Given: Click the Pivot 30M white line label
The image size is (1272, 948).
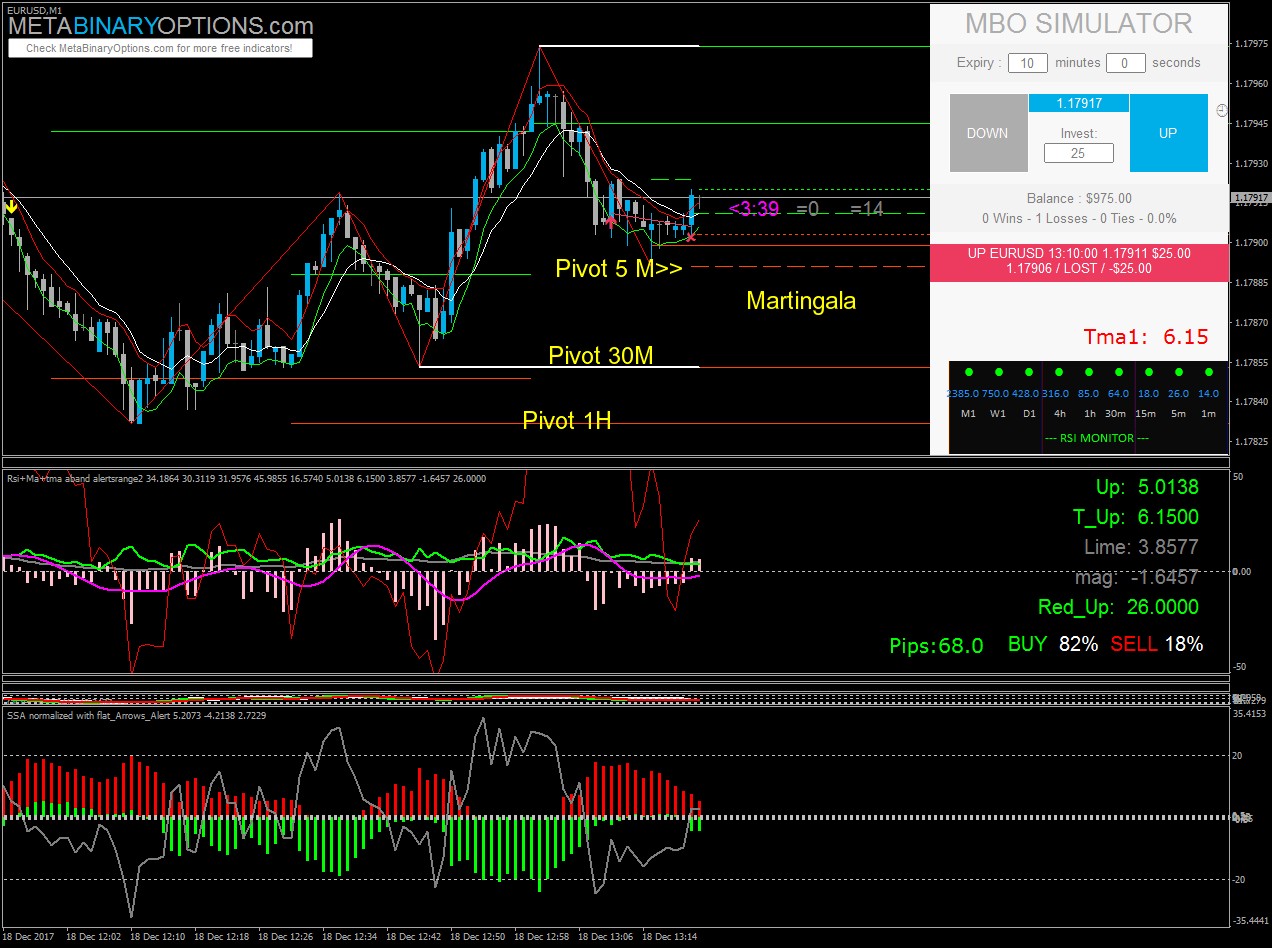Looking at the screenshot, I should click(600, 355).
